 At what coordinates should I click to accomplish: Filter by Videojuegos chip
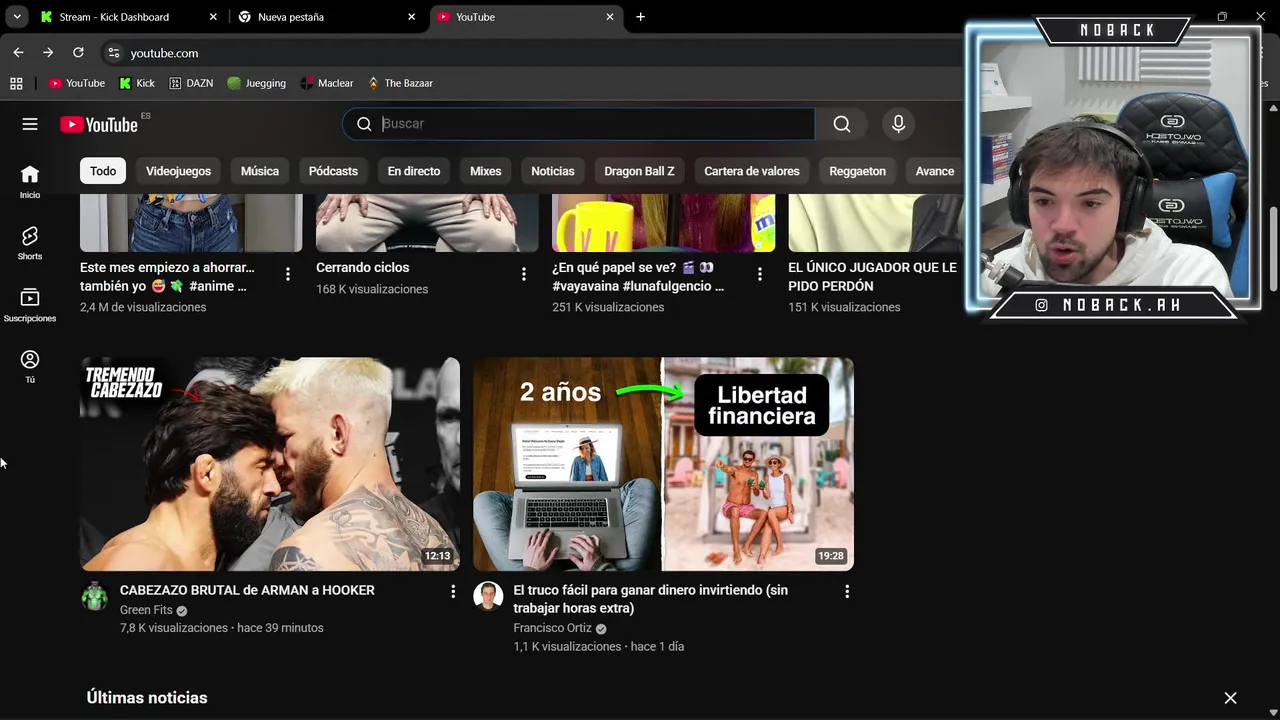tap(178, 171)
